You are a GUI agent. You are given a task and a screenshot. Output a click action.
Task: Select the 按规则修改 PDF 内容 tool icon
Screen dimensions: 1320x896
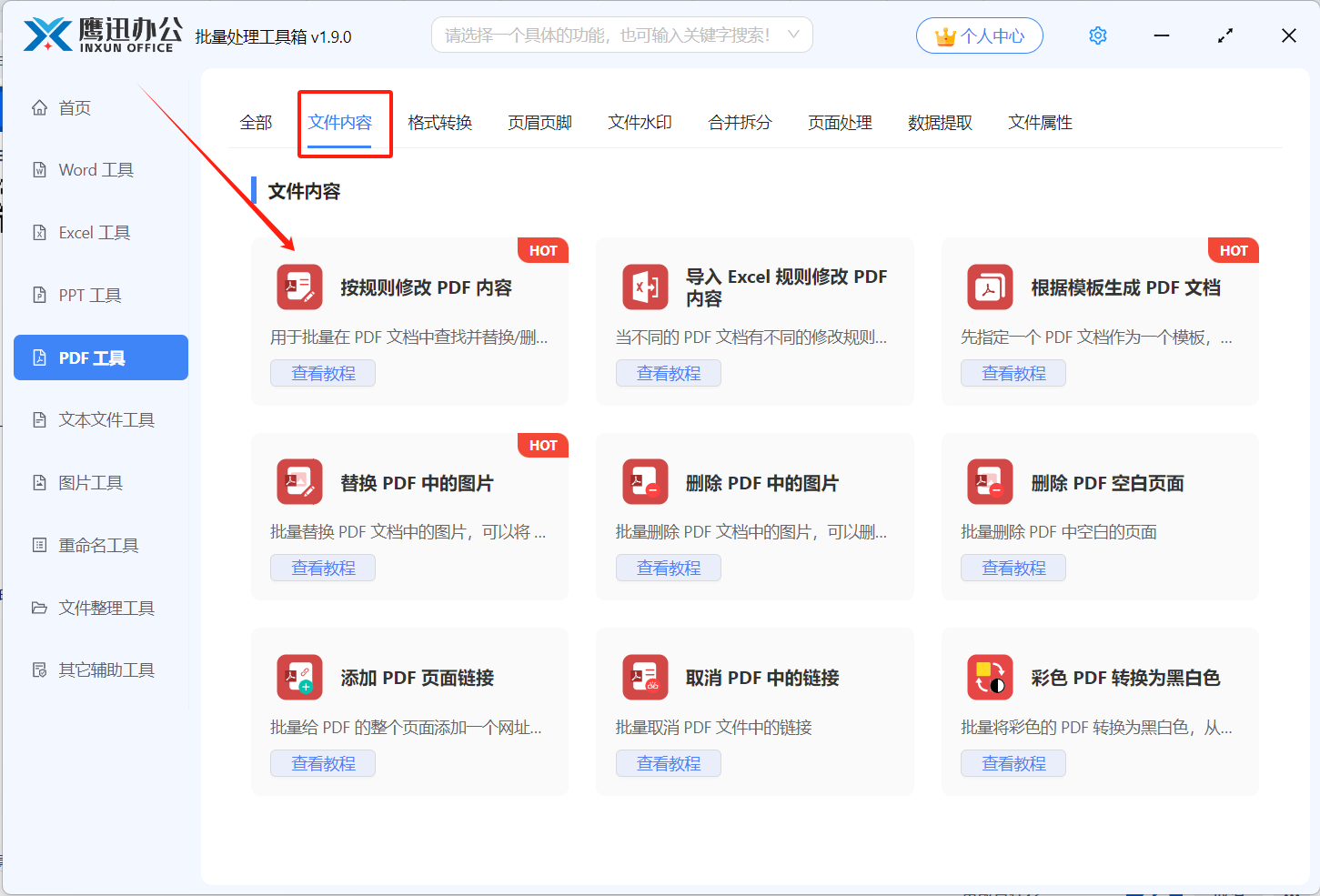point(299,287)
